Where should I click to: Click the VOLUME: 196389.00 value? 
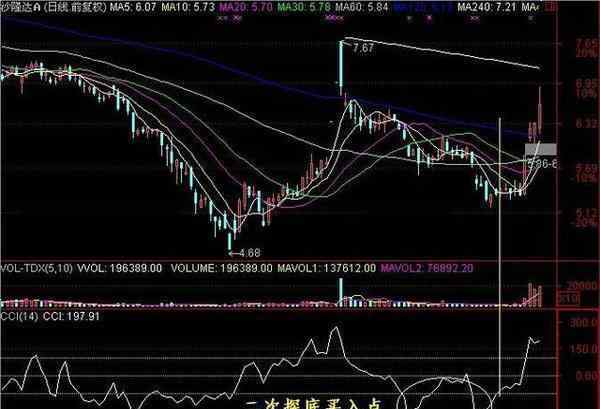222,268
